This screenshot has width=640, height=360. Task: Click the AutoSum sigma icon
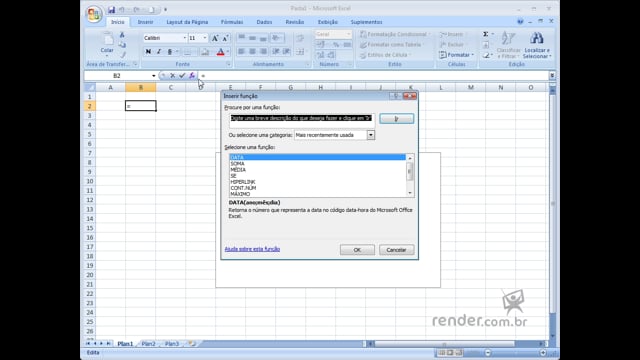(486, 34)
